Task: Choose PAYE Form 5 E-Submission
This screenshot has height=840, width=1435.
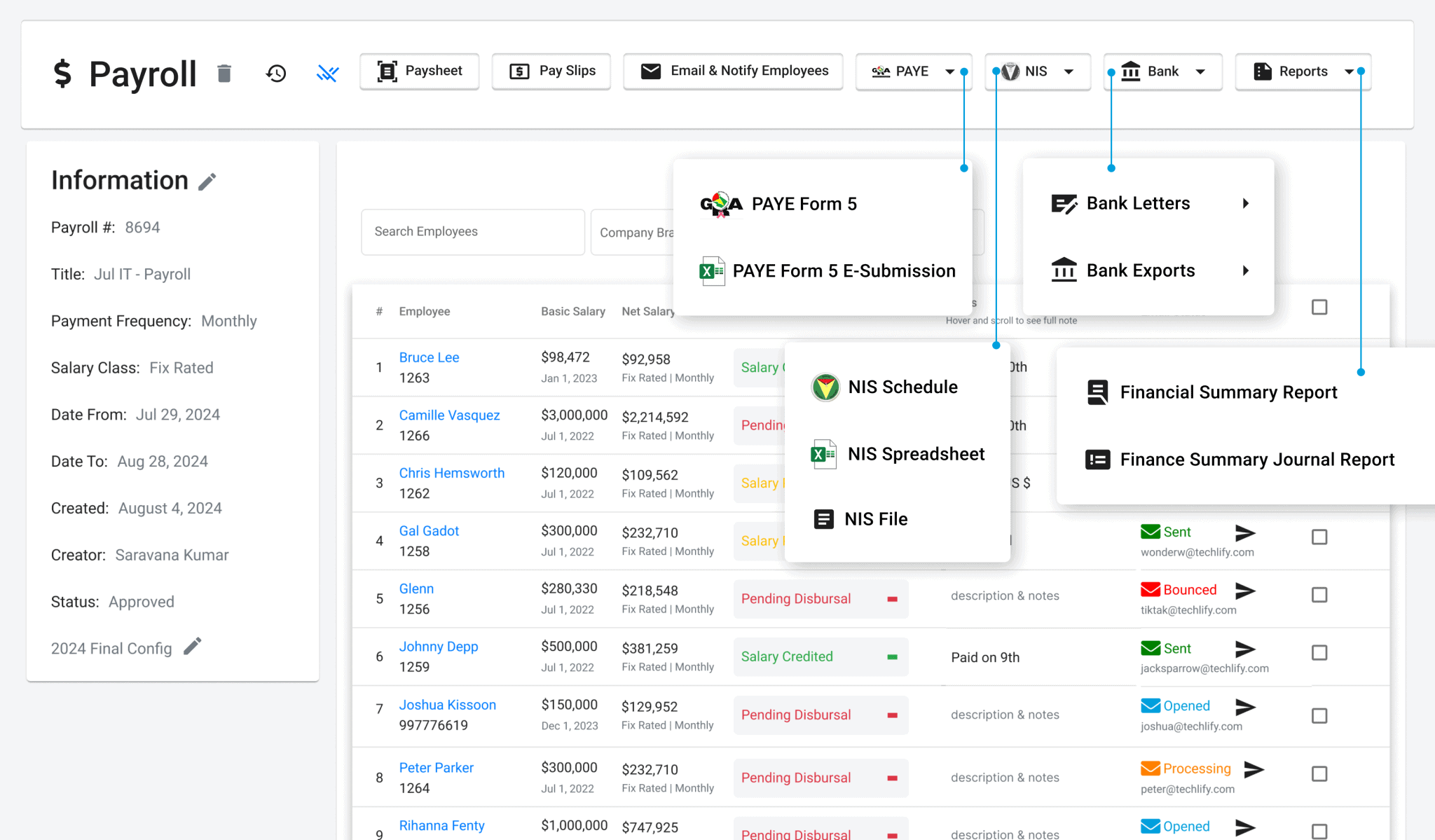Action: (843, 270)
